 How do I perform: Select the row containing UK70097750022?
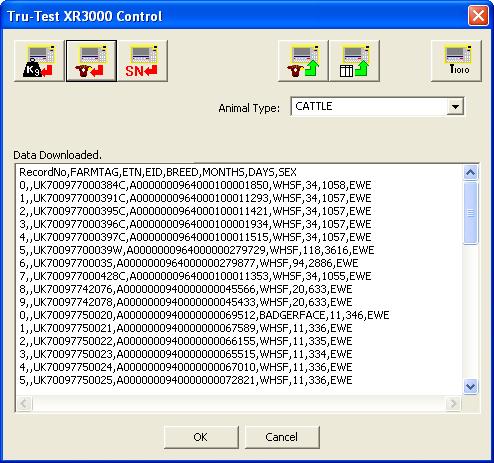click(x=186, y=341)
